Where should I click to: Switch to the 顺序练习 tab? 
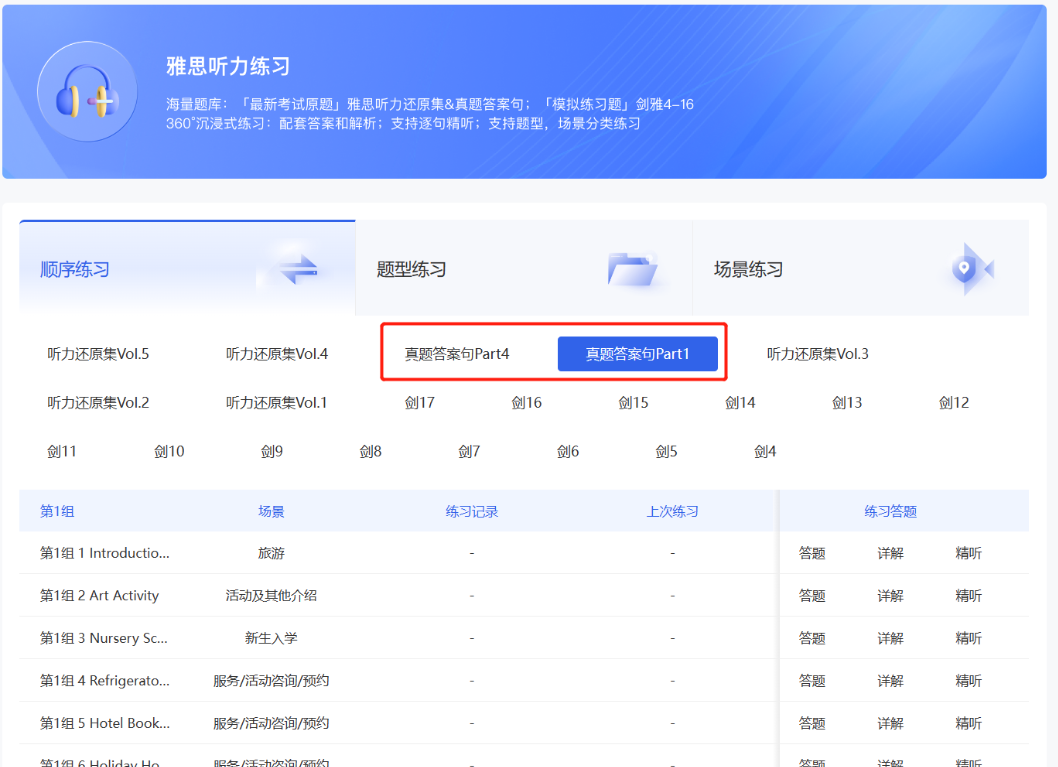(188, 268)
